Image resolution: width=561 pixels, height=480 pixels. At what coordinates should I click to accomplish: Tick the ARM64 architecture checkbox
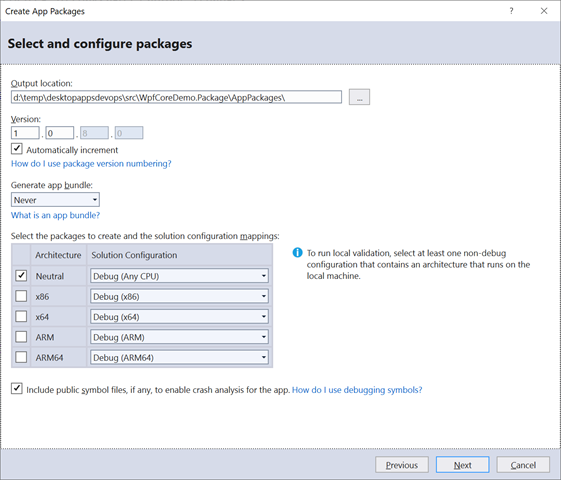pos(21,357)
